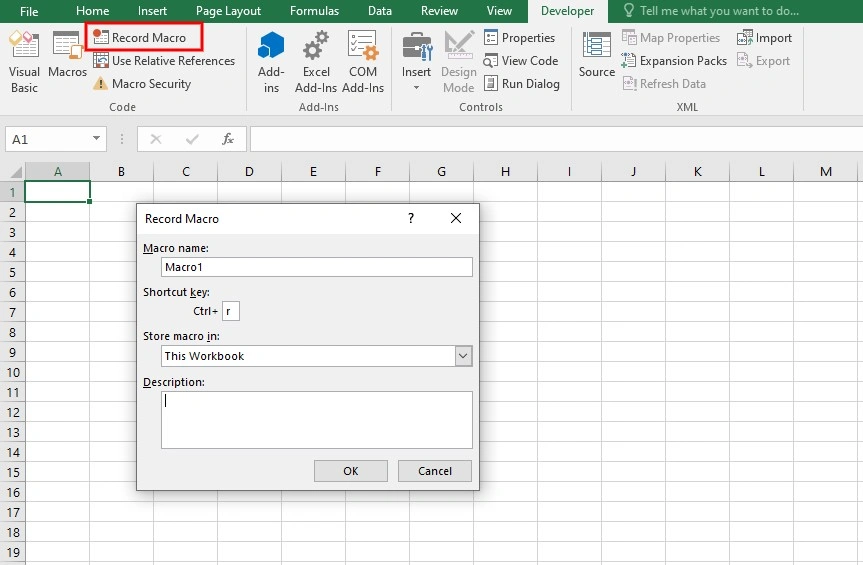This screenshot has width=863, height=565.
Task: Click Map Properties
Action: (671, 37)
